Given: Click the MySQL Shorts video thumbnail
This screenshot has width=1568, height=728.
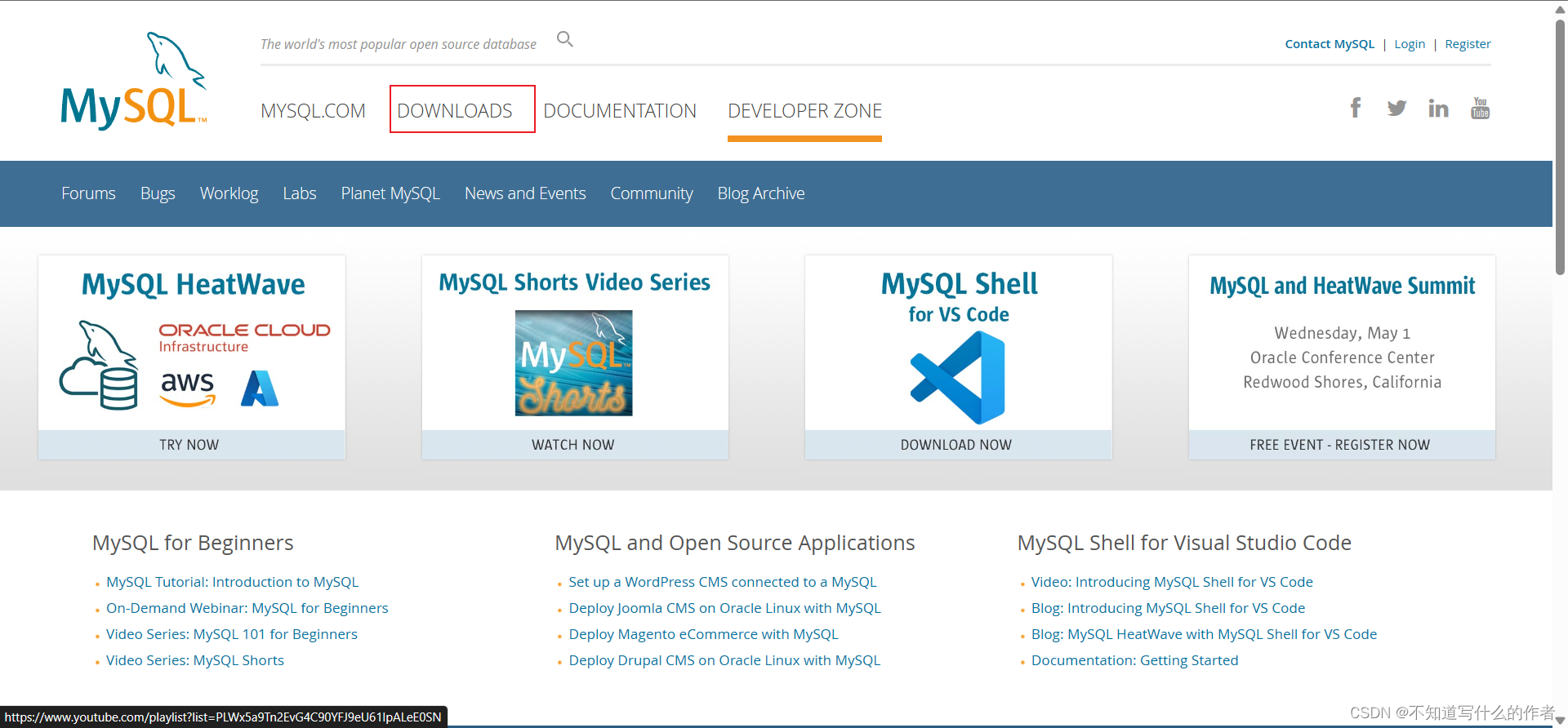Looking at the screenshot, I should pos(573,363).
